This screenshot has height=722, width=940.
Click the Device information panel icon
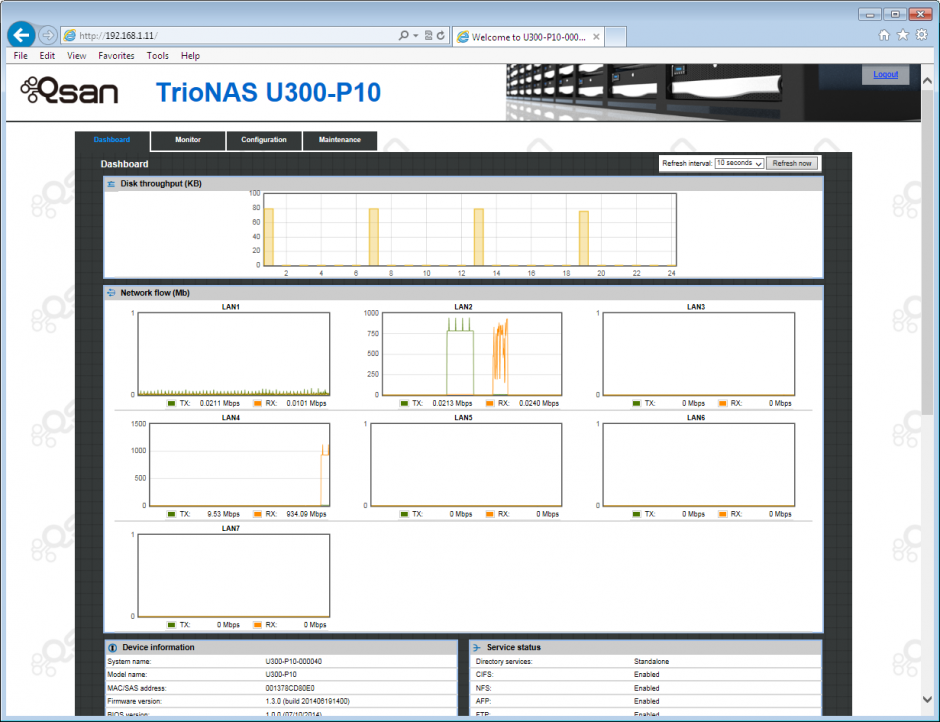pos(112,648)
